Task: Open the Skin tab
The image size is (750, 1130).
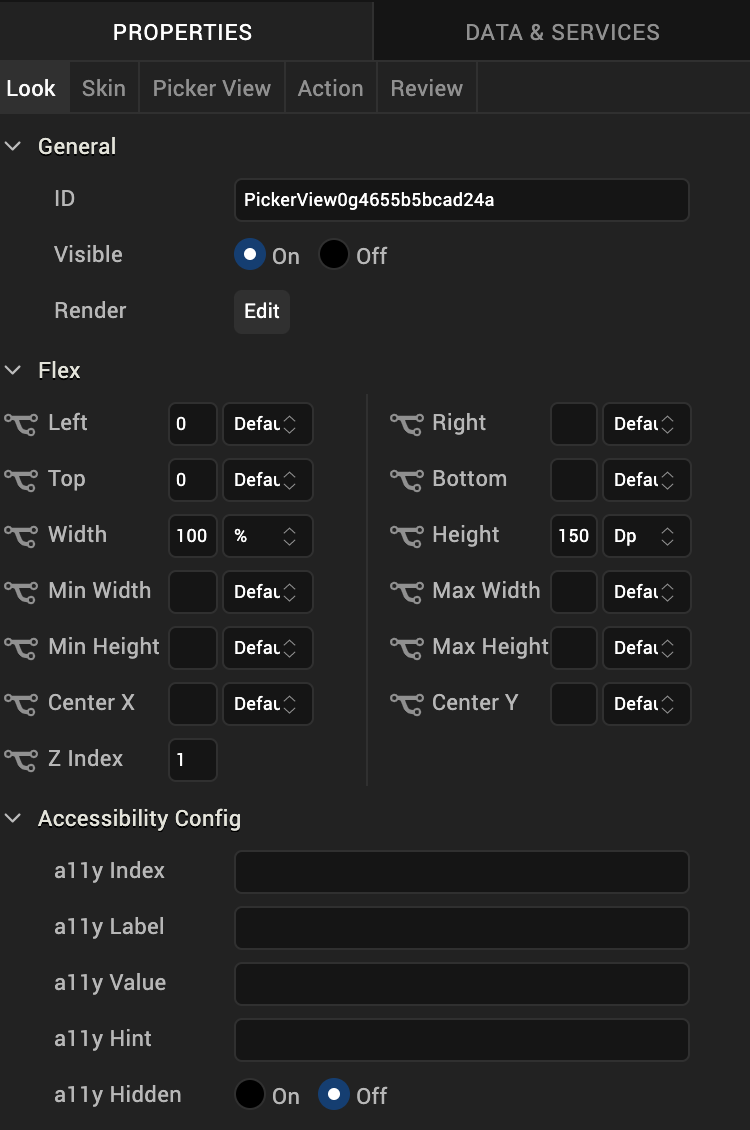Action: tap(104, 88)
